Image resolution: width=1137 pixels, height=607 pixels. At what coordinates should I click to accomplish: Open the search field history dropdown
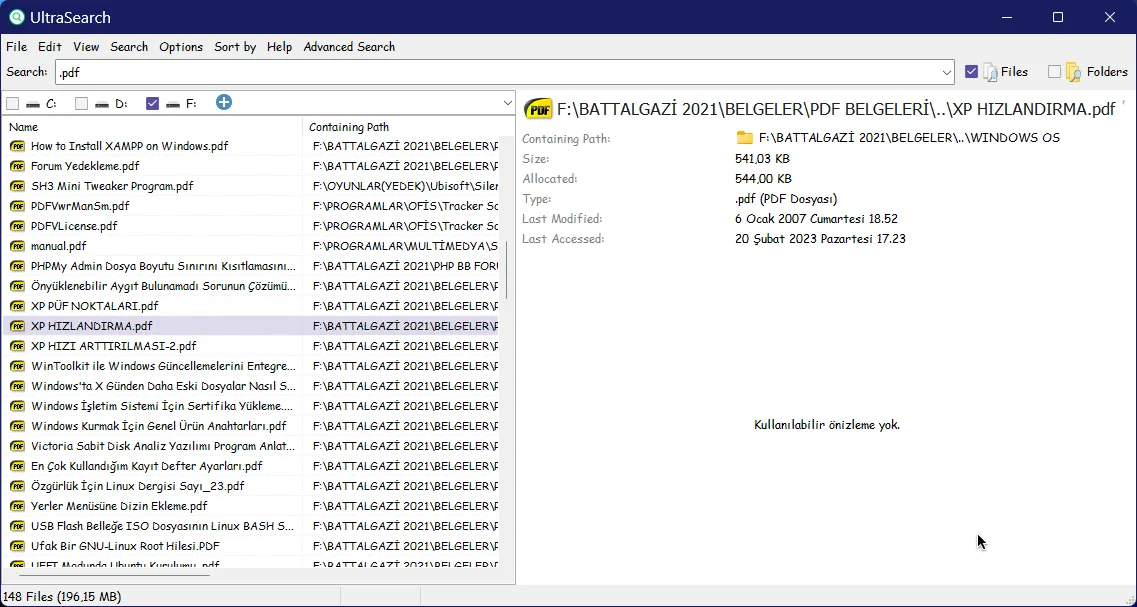pyautogui.click(x=946, y=73)
